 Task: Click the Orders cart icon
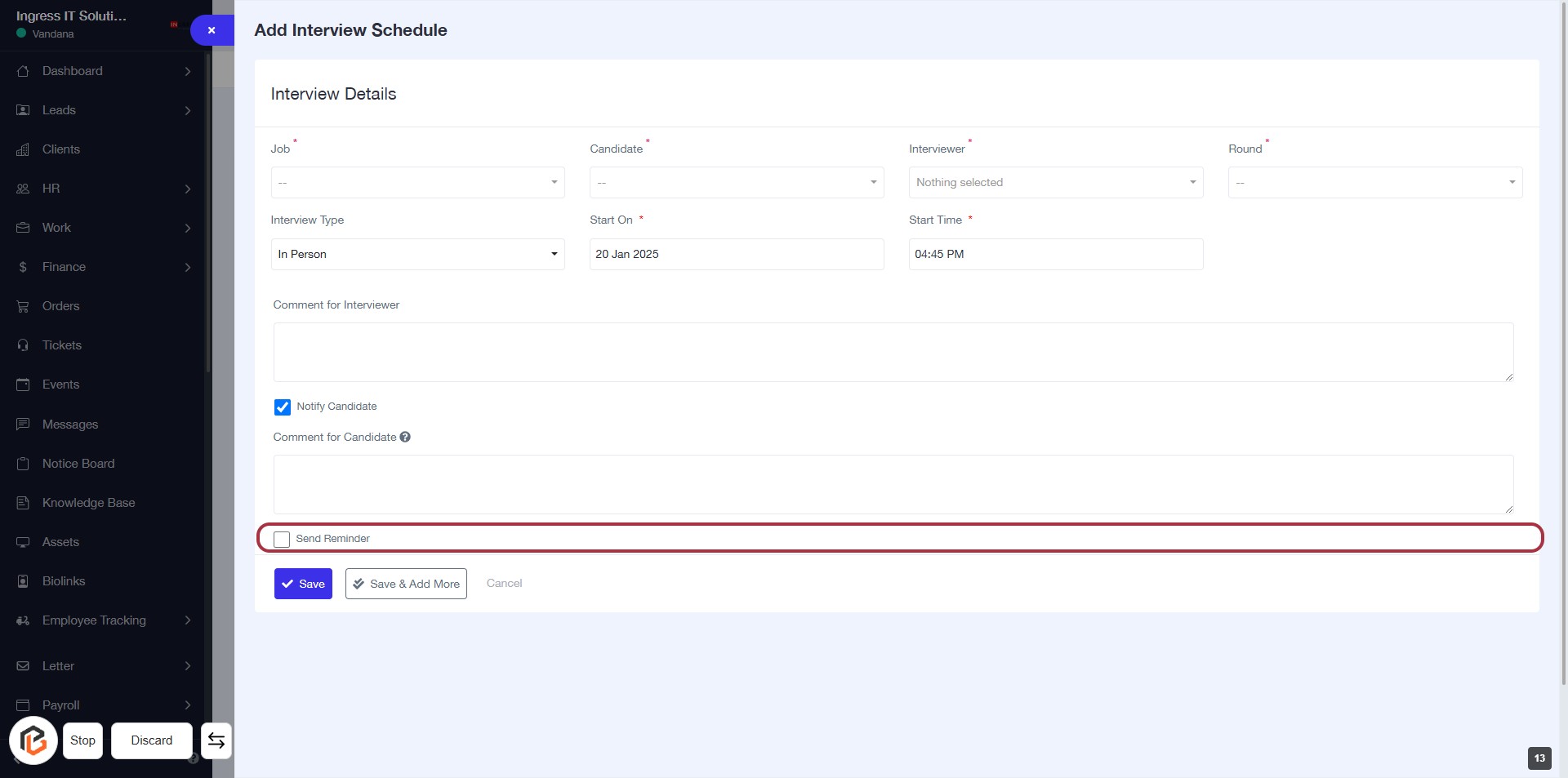(x=23, y=306)
